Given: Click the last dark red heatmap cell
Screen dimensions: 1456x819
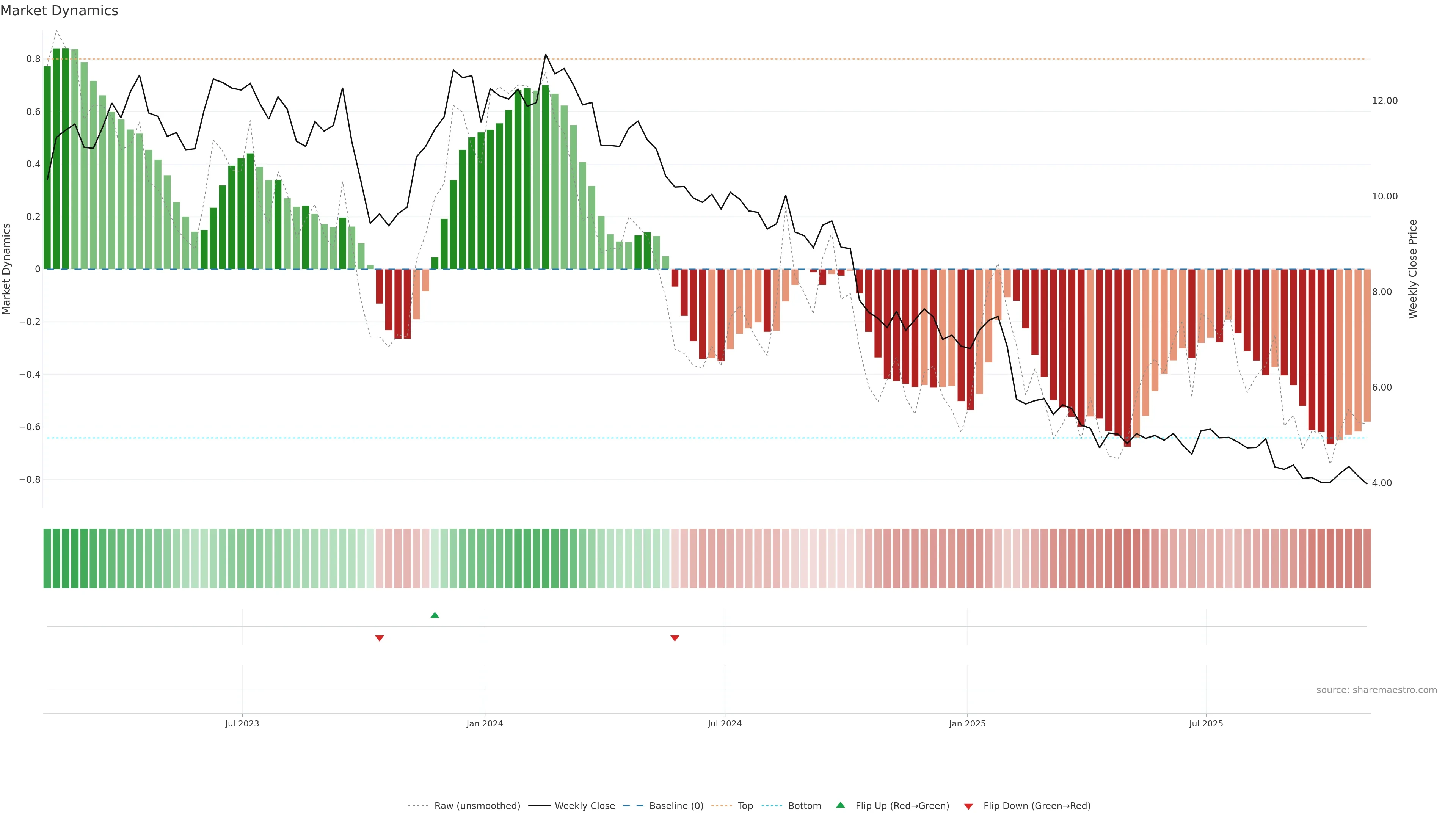Looking at the screenshot, I should coord(1367,558).
